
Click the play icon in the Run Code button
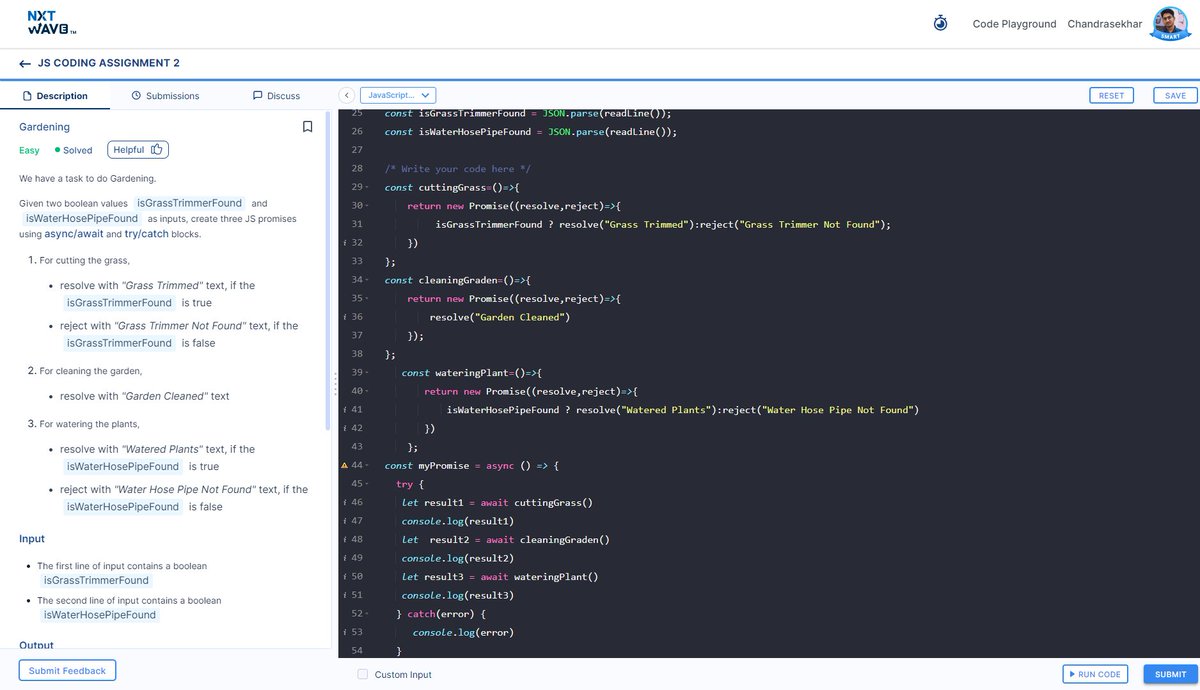pos(1072,674)
